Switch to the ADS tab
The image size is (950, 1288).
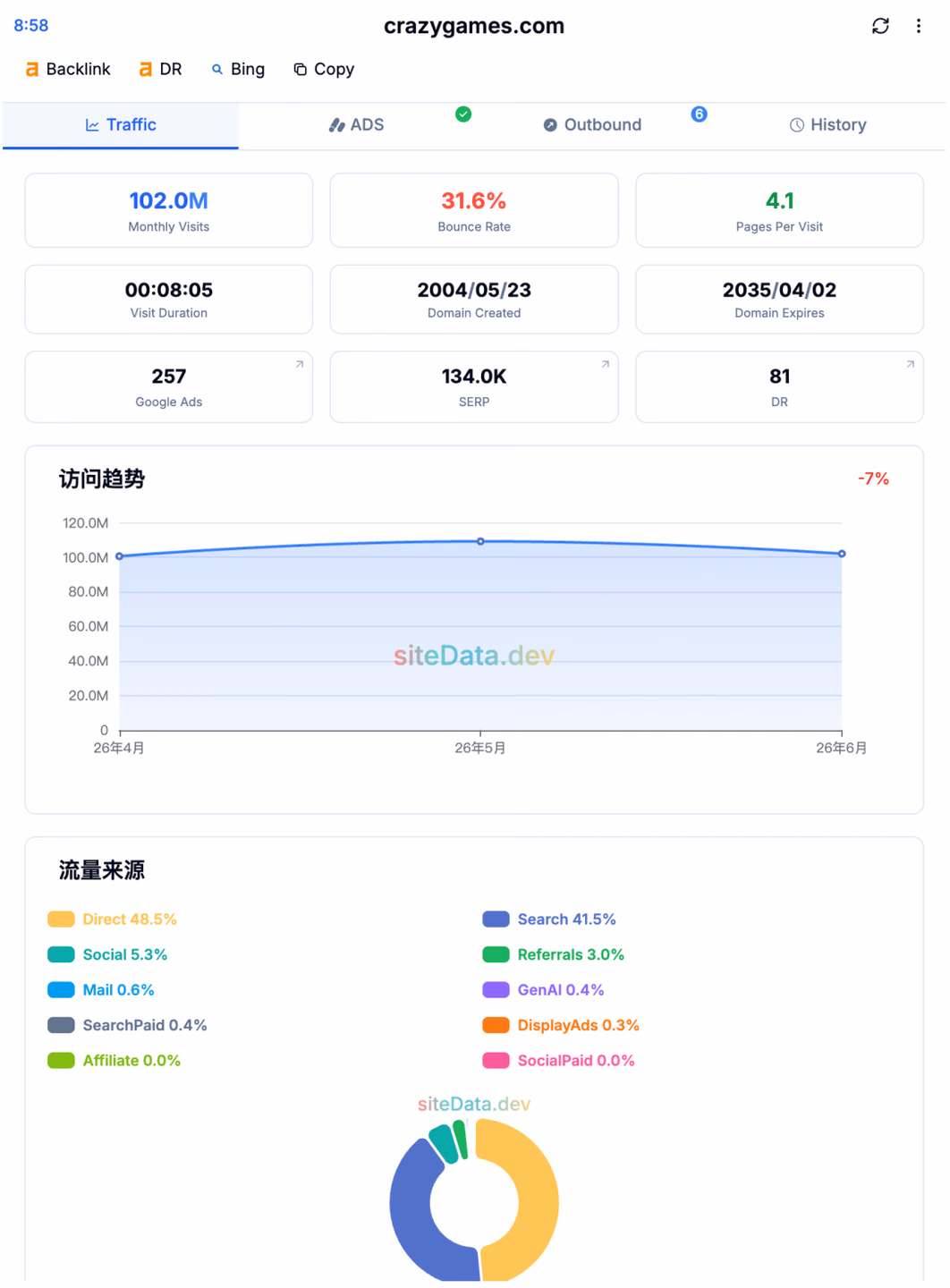pos(356,125)
